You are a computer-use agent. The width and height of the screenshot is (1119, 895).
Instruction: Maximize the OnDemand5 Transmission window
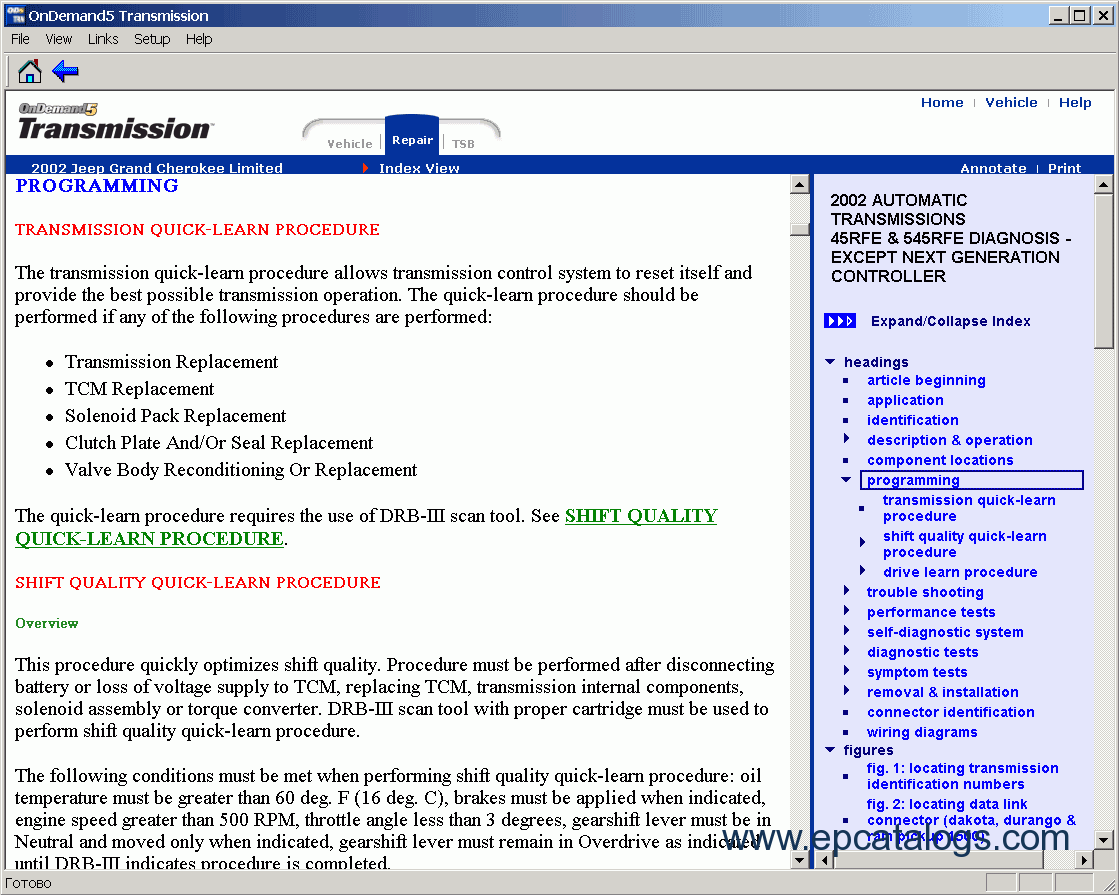pos(1080,15)
